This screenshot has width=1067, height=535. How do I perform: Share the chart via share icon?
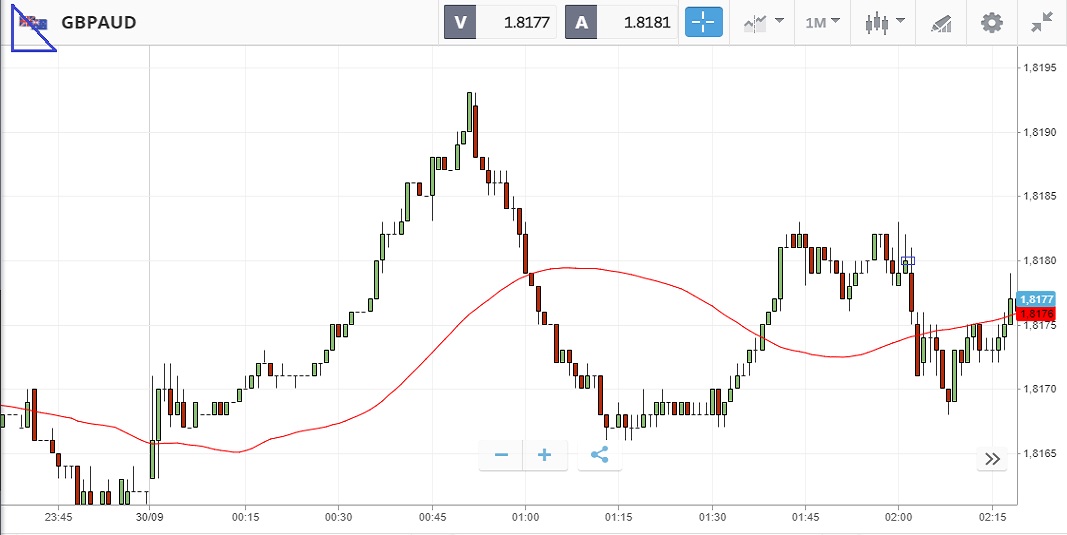pyautogui.click(x=600, y=455)
